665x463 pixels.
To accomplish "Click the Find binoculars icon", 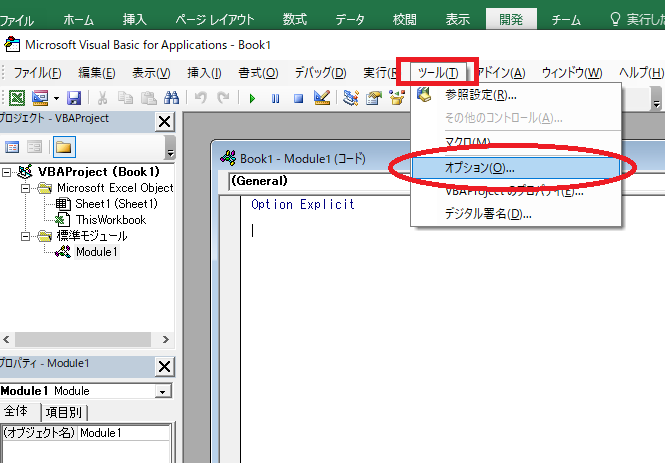I will [x=171, y=98].
